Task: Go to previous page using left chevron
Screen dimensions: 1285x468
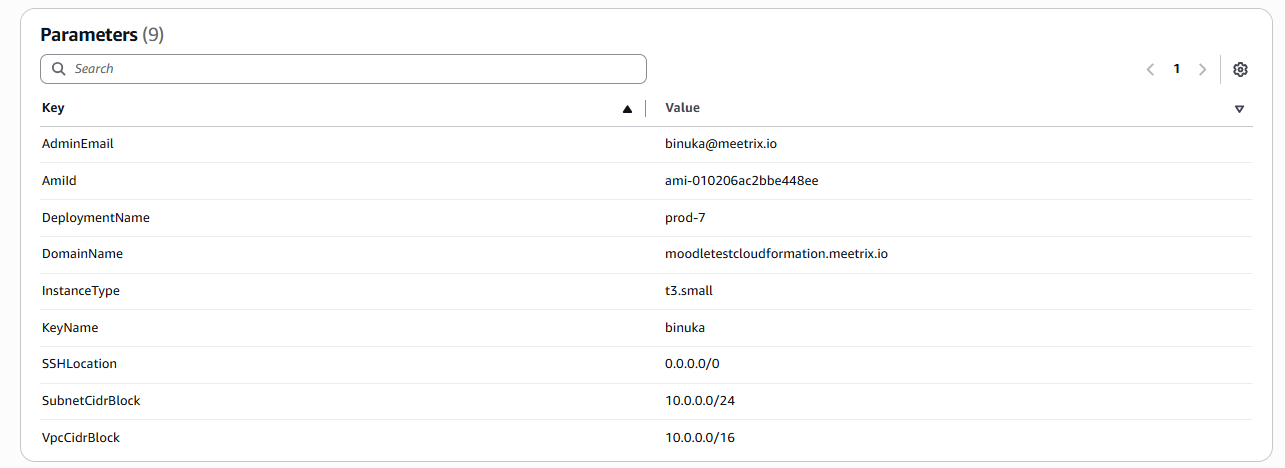Action: click(1150, 69)
